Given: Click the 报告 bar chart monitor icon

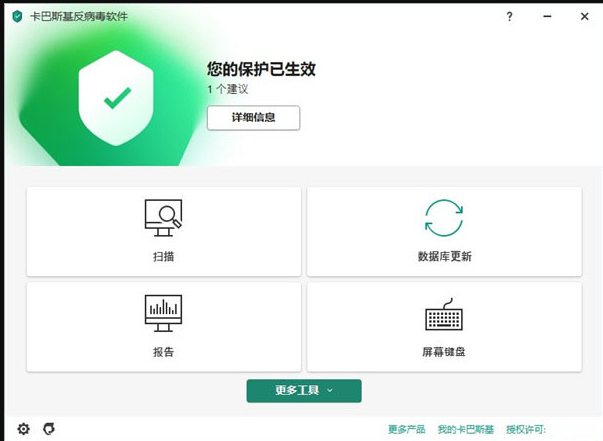Looking at the screenshot, I should [x=163, y=313].
